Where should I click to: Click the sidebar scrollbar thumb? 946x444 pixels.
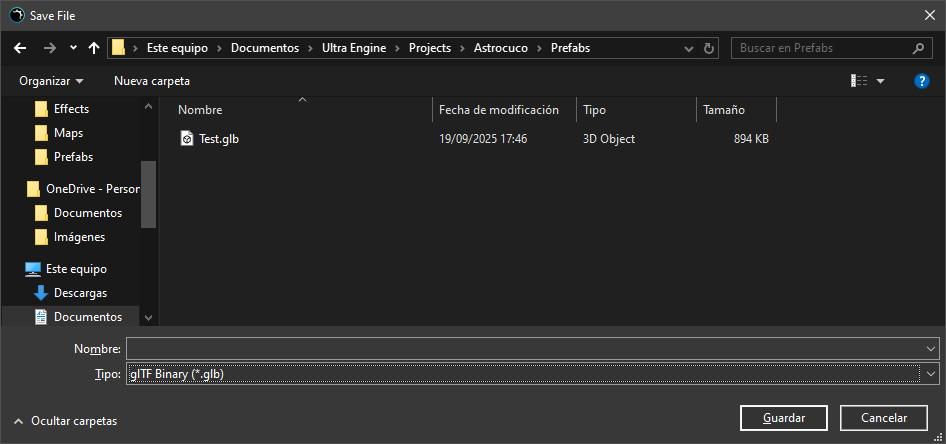[x=148, y=194]
